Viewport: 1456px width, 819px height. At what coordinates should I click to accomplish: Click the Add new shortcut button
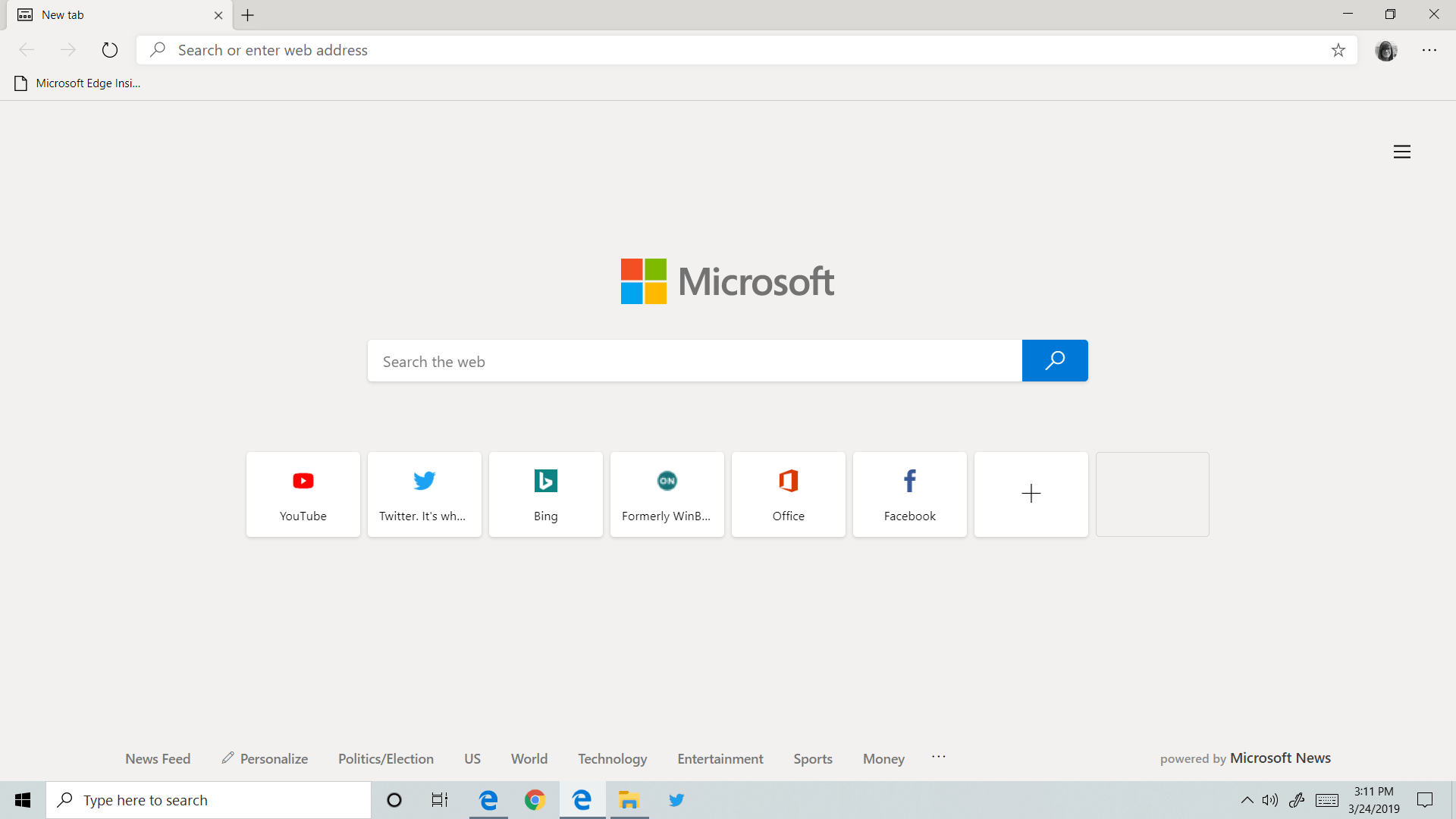tap(1031, 494)
